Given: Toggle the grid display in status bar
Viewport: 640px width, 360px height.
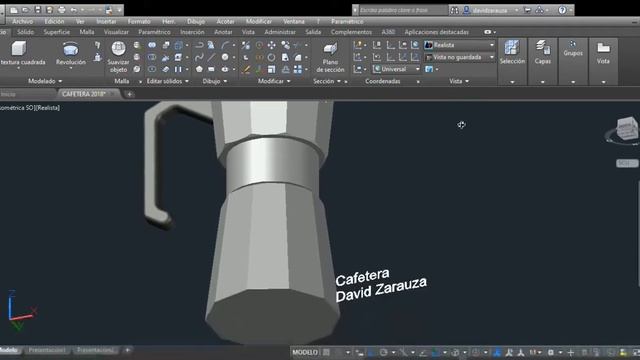Looking at the screenshot, I should 326,352.
